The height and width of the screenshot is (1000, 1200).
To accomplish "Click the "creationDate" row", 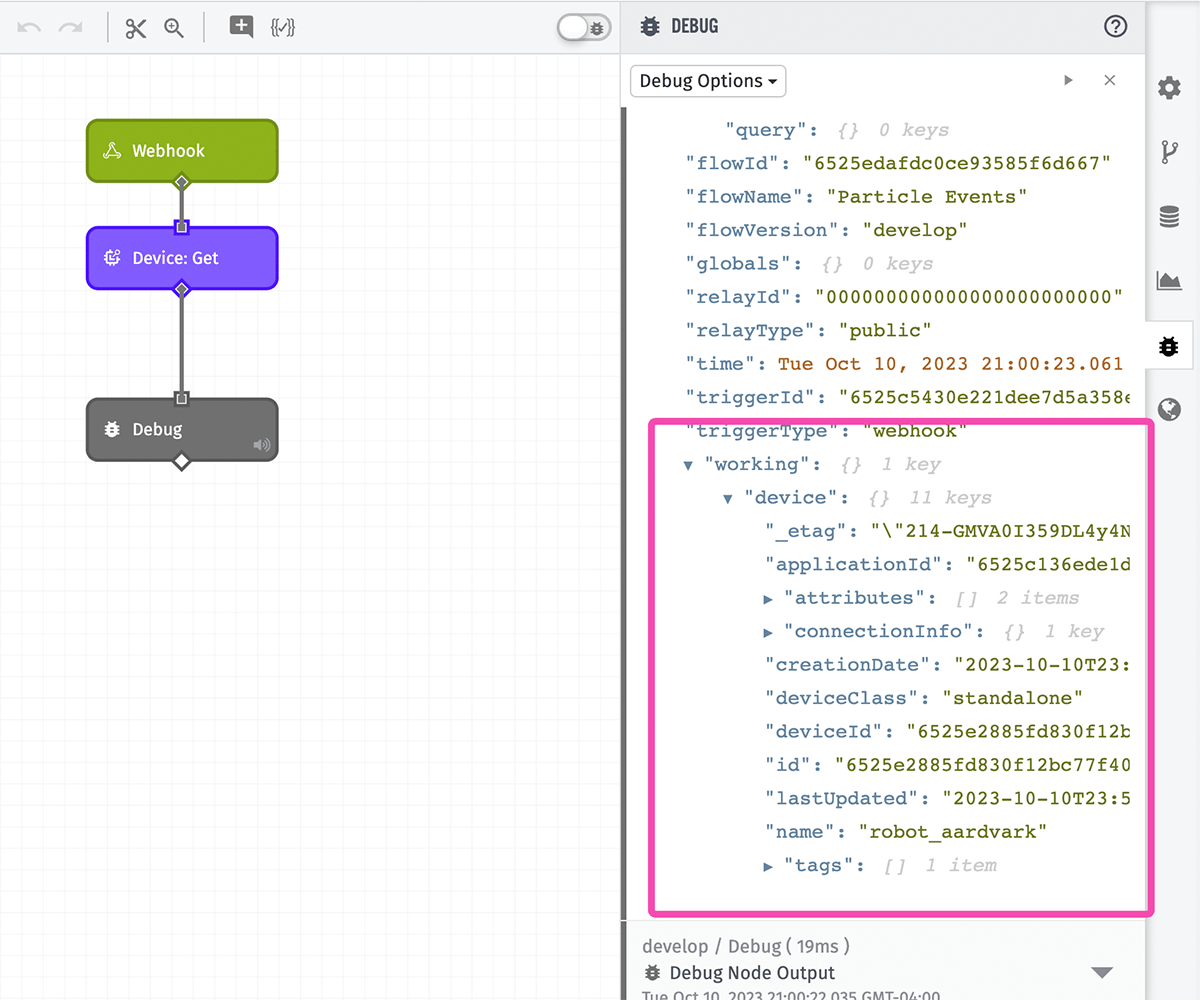I will click(x=948, y=665).
